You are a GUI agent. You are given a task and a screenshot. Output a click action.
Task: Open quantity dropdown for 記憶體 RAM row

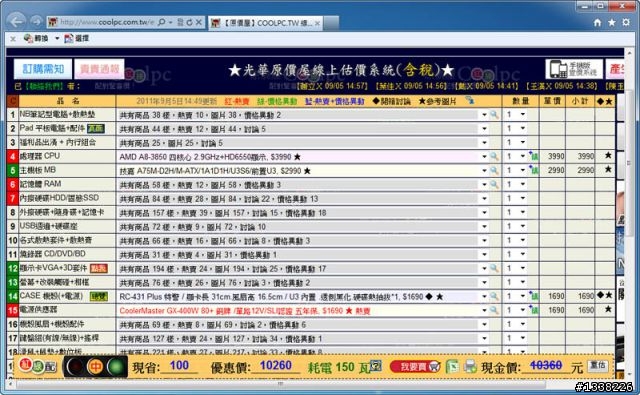[x=523, y=184]
